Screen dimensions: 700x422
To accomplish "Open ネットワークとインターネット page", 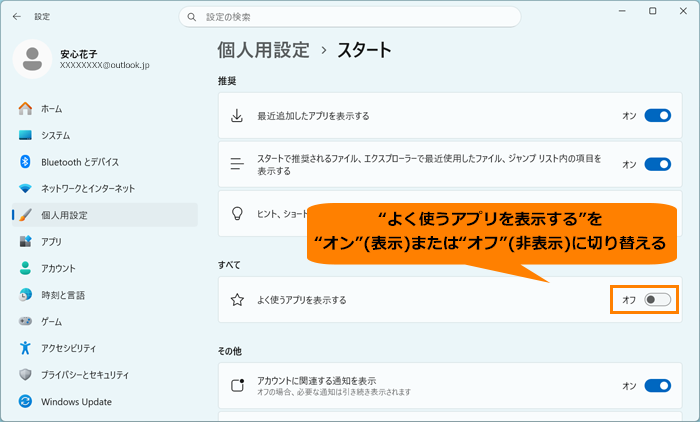I will pyautogui.click(x=105, y=188).
